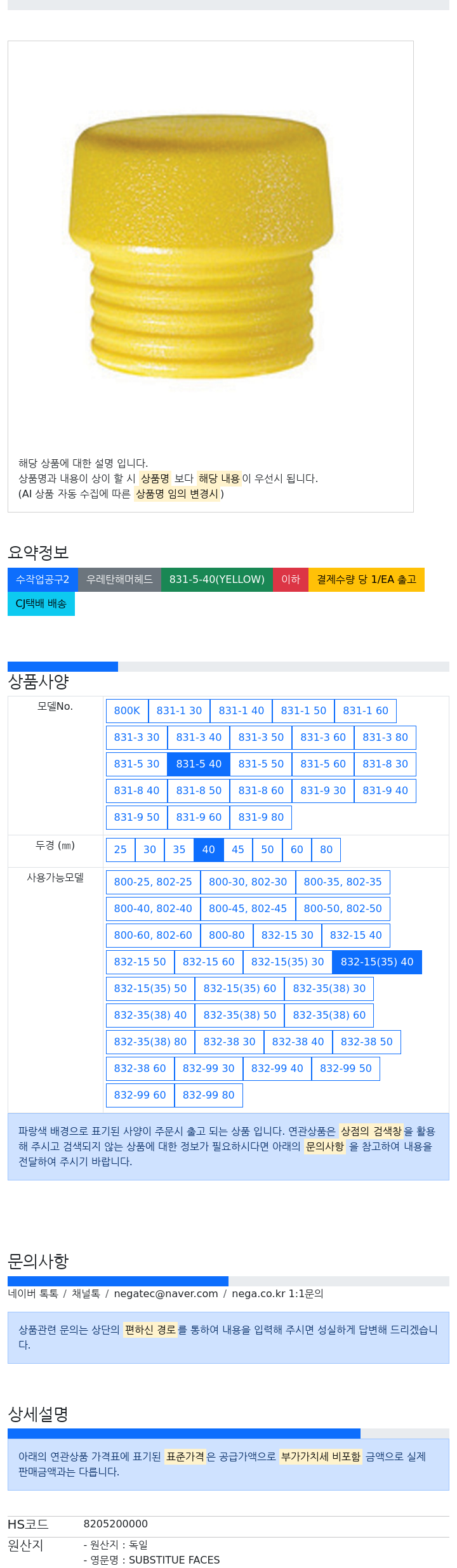Click the 수작업공구2 category tag
457x1568 pixels.
click(x=43, y=580)
